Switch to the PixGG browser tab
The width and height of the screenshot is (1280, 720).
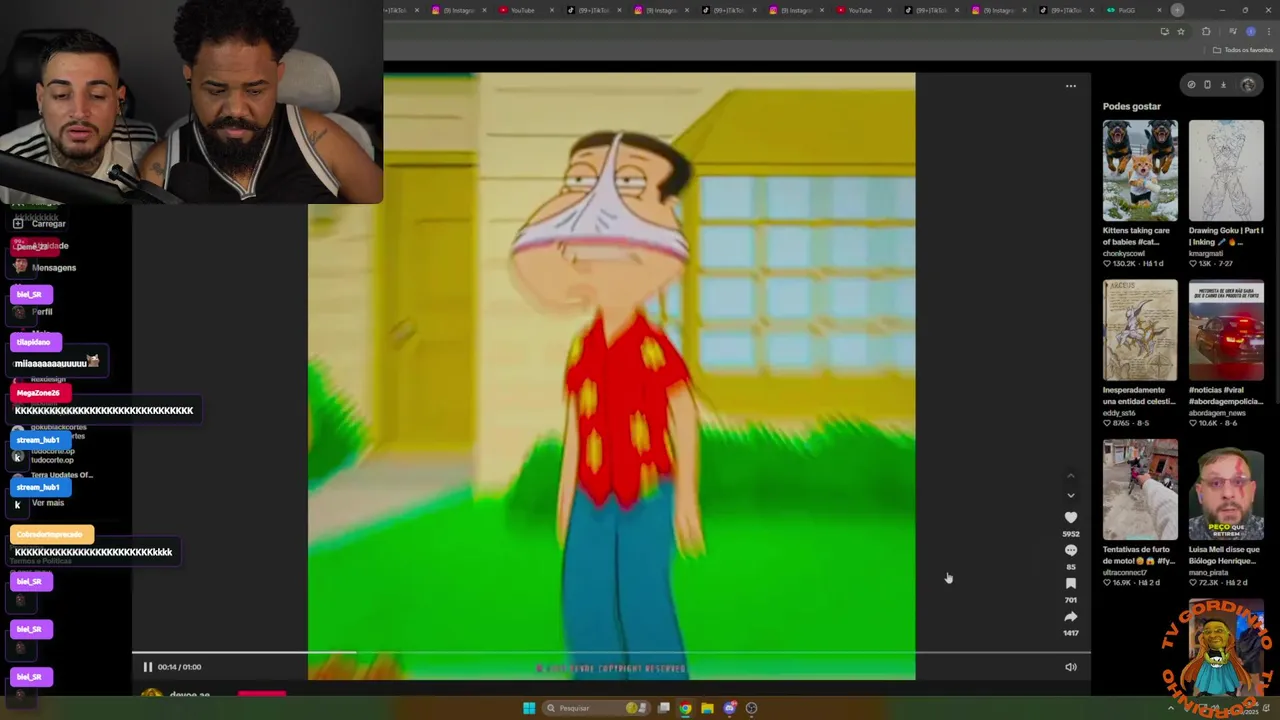tap(1135, 10)
